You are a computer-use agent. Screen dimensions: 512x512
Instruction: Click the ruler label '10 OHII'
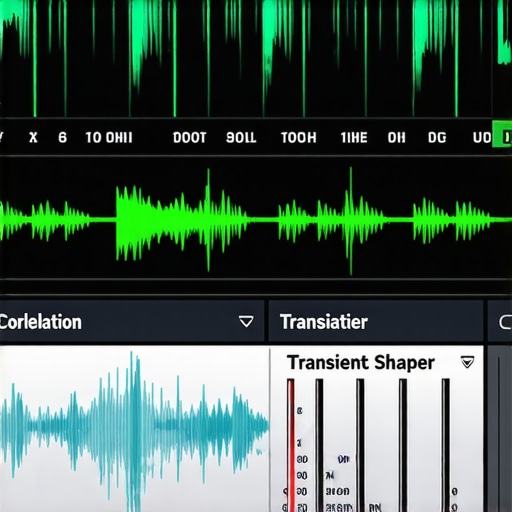click(x=109, y=138)
